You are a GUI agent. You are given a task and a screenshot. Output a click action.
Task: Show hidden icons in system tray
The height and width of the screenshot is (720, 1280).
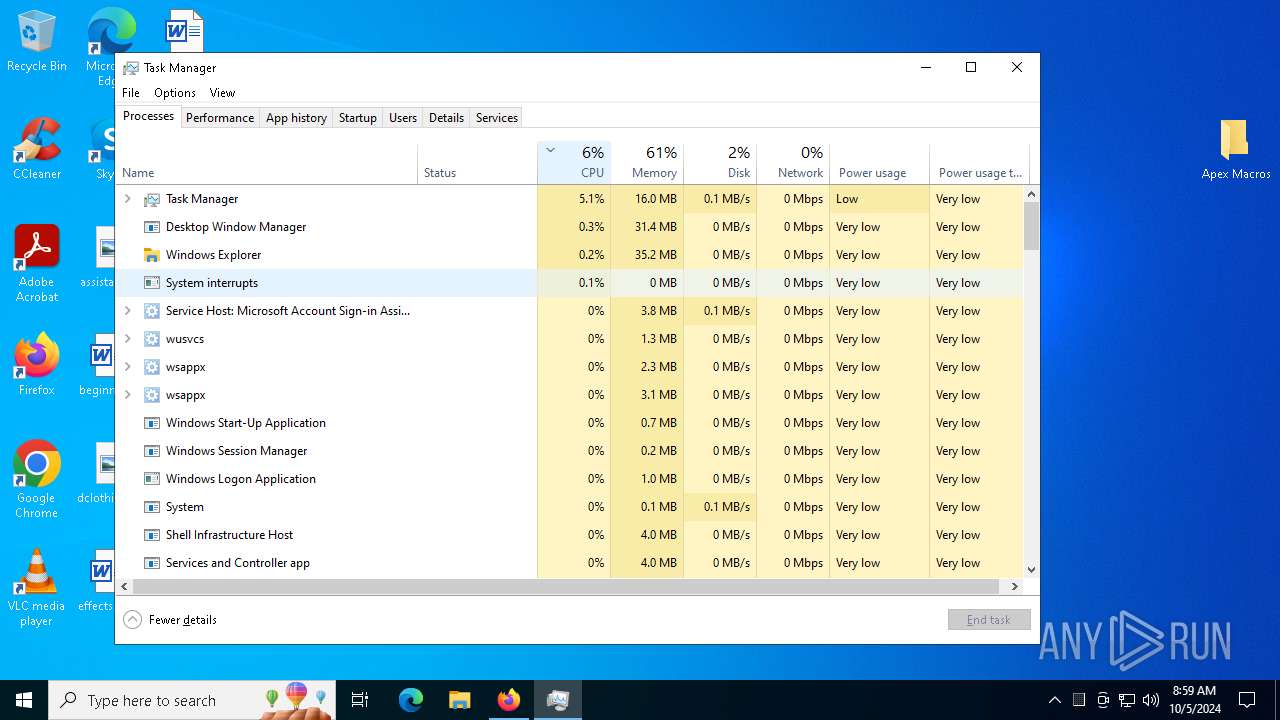point(1054,700)
